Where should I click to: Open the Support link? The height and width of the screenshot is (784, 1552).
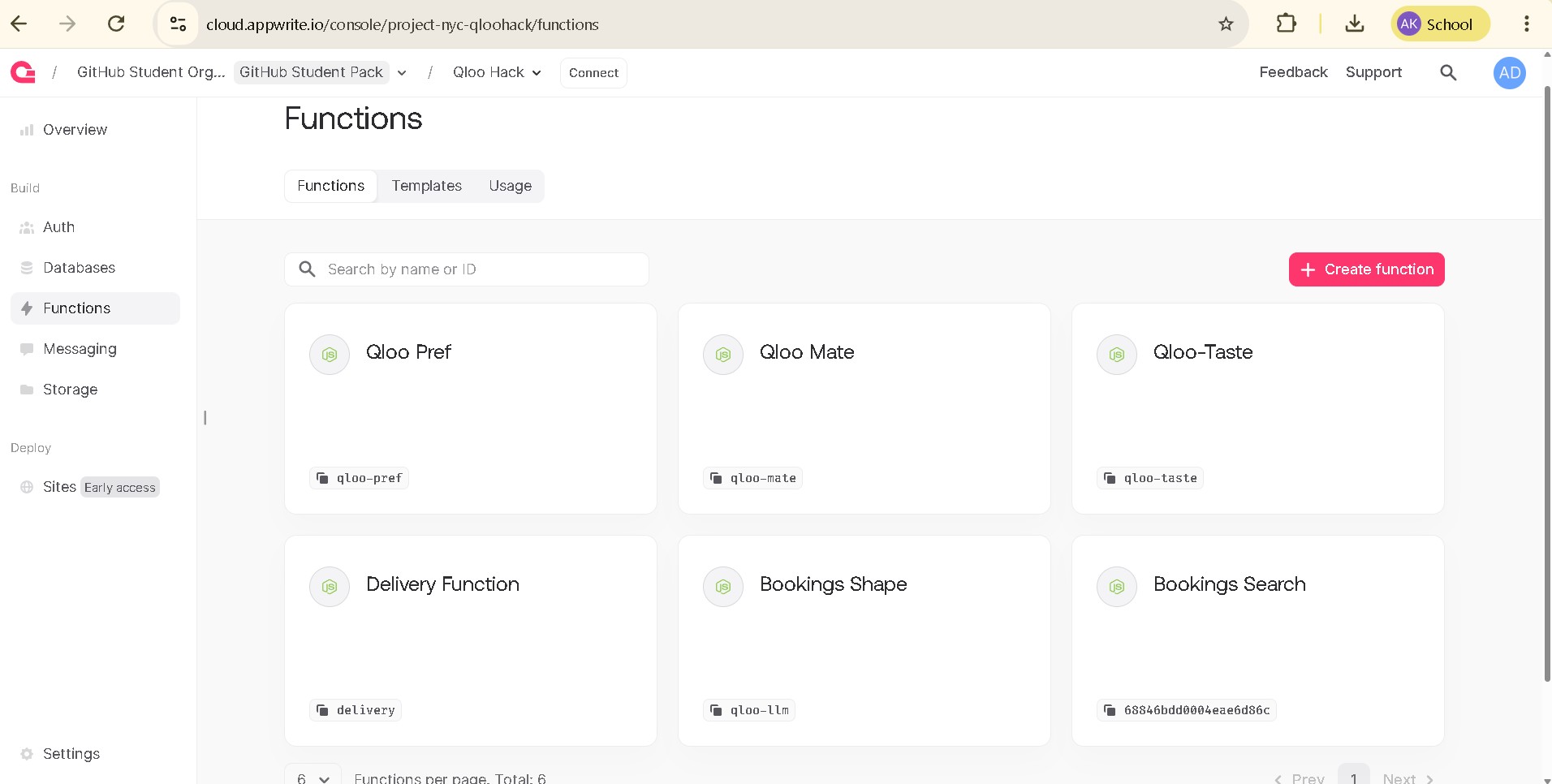pyautogui.click(x=1373, y=72)
